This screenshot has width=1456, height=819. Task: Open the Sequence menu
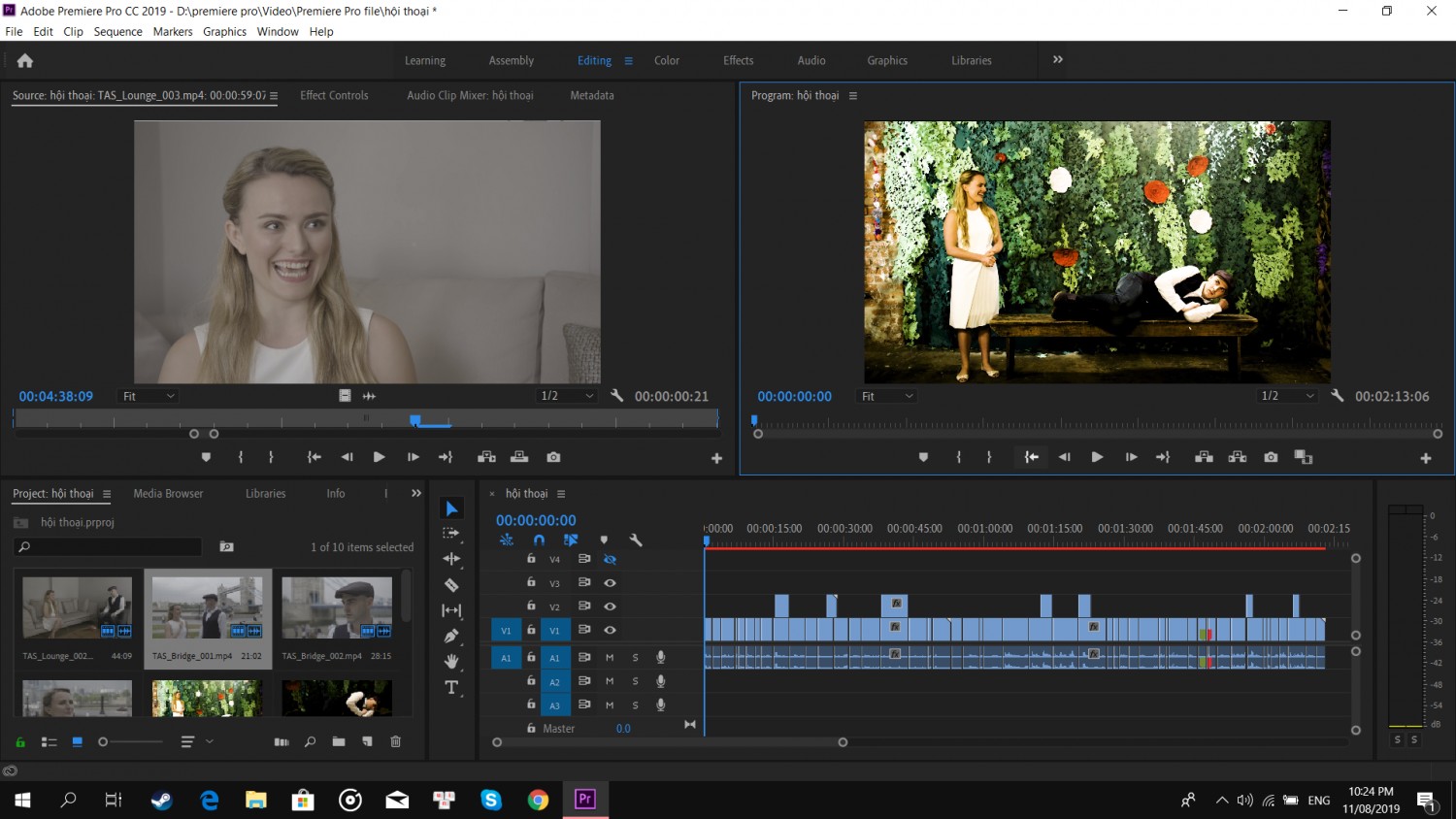click(x=118, y=32)
